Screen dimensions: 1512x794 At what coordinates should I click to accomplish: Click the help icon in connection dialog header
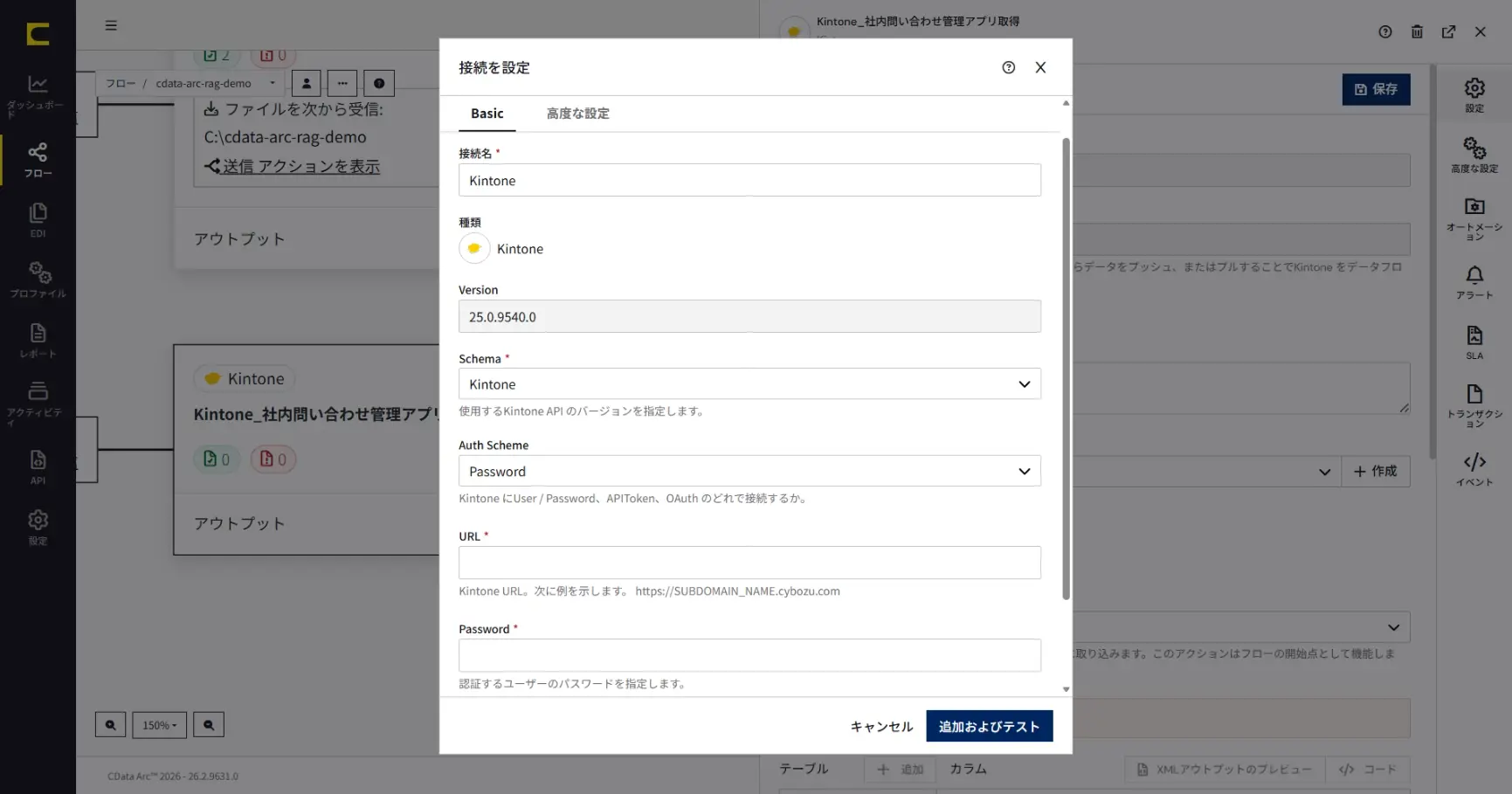pos(1009,67)
